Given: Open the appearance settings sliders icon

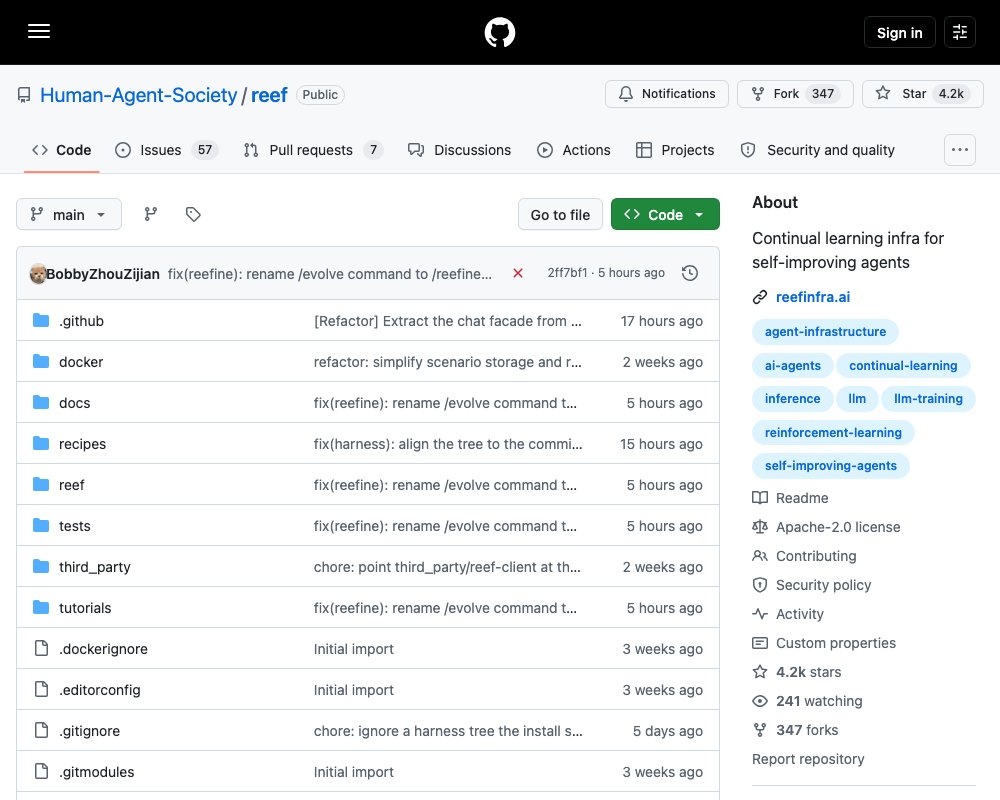Looking at the screenshot, I should pyautogui.click(x=960, y=33).
